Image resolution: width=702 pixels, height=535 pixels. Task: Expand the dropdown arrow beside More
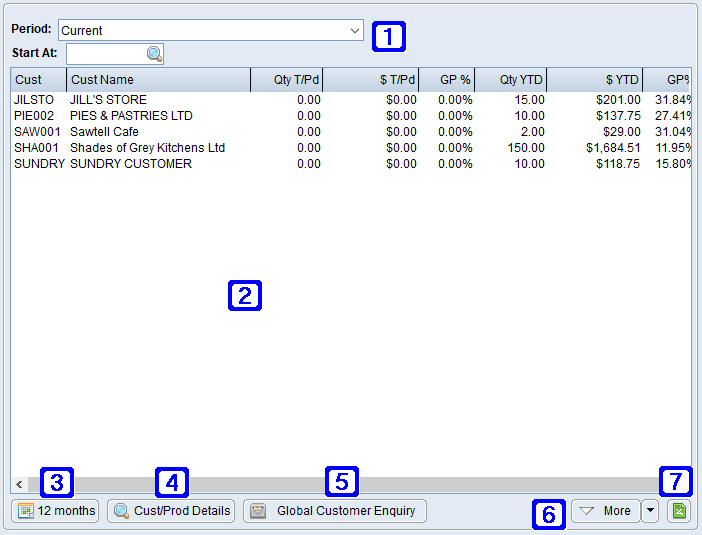coord(650,511)
